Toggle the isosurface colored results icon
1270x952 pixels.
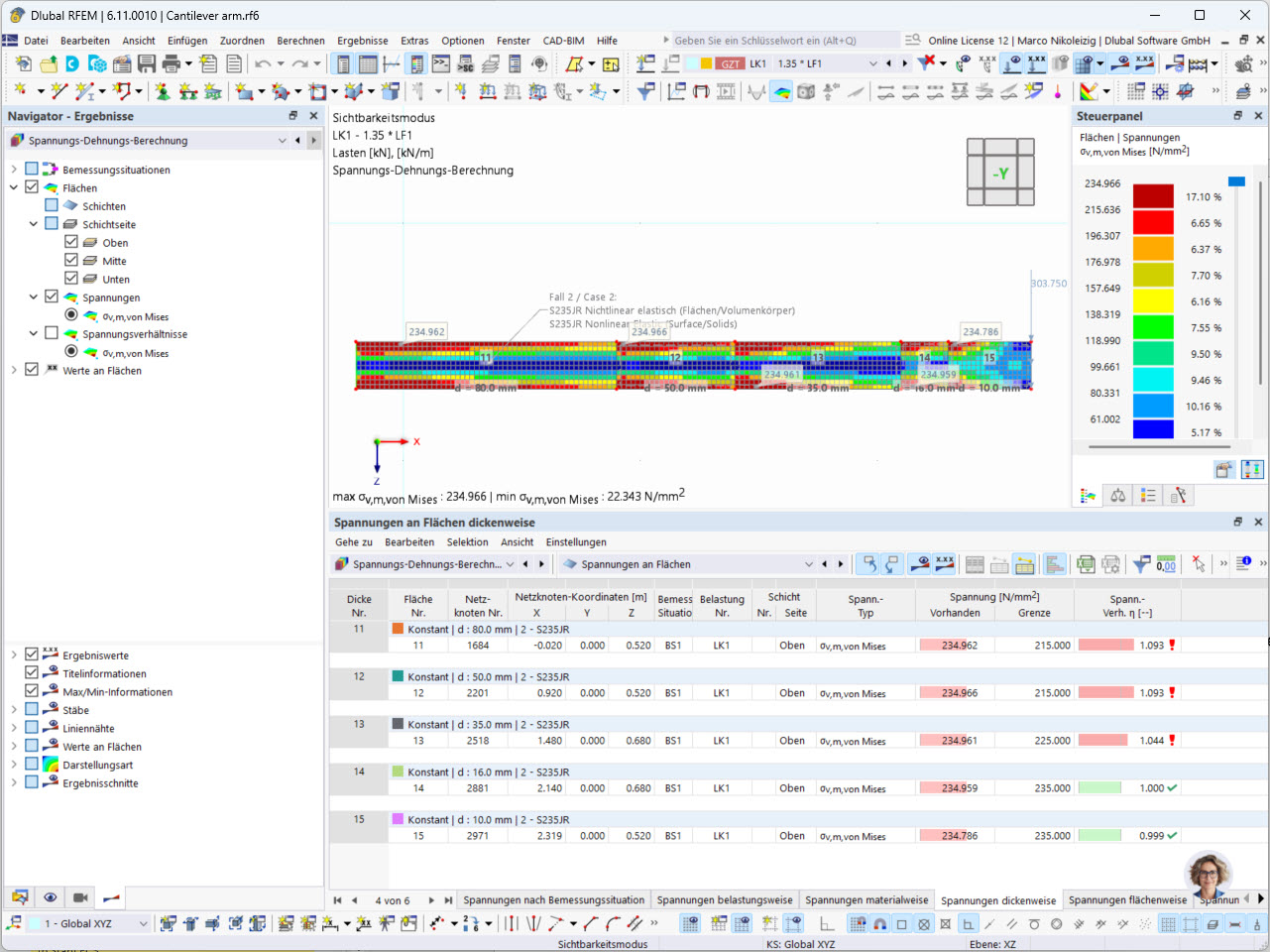782,91
